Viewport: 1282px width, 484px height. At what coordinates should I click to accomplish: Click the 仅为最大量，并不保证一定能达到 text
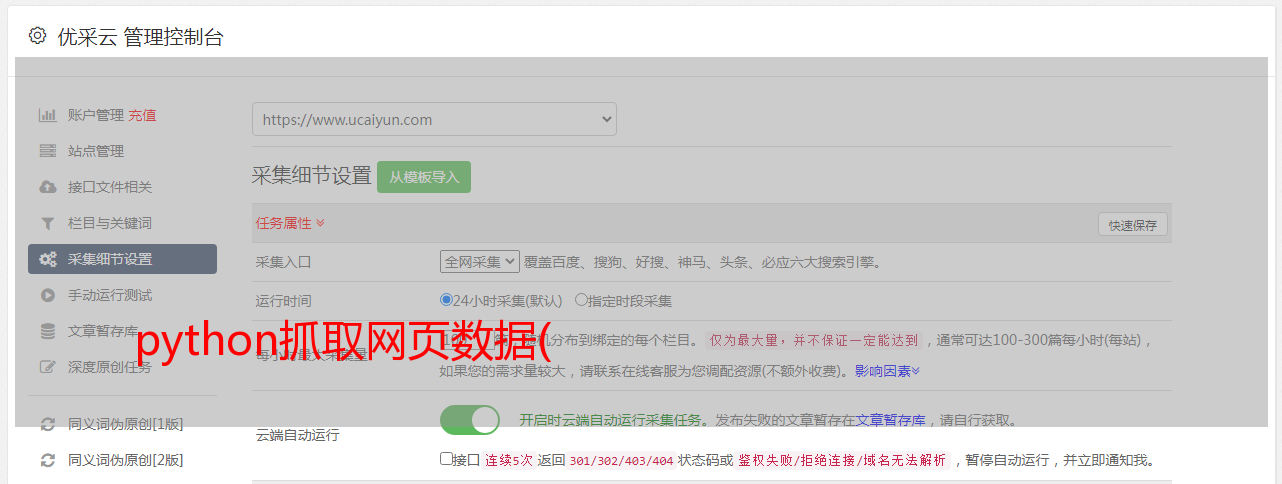[813, 340]
